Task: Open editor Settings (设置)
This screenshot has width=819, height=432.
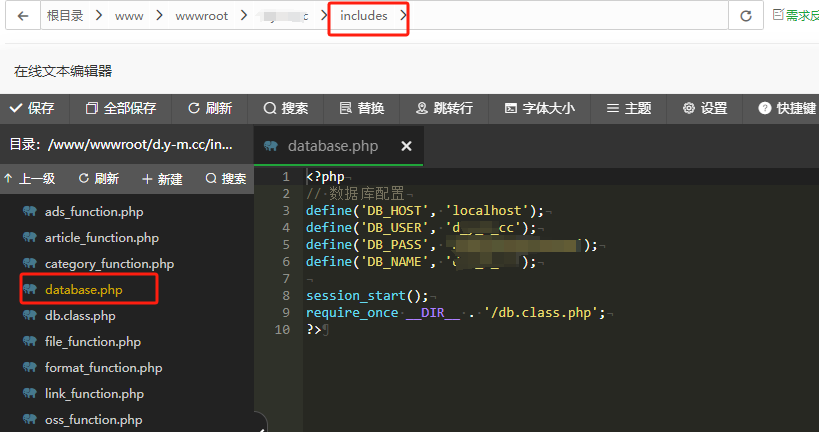Action: (704, 108)
